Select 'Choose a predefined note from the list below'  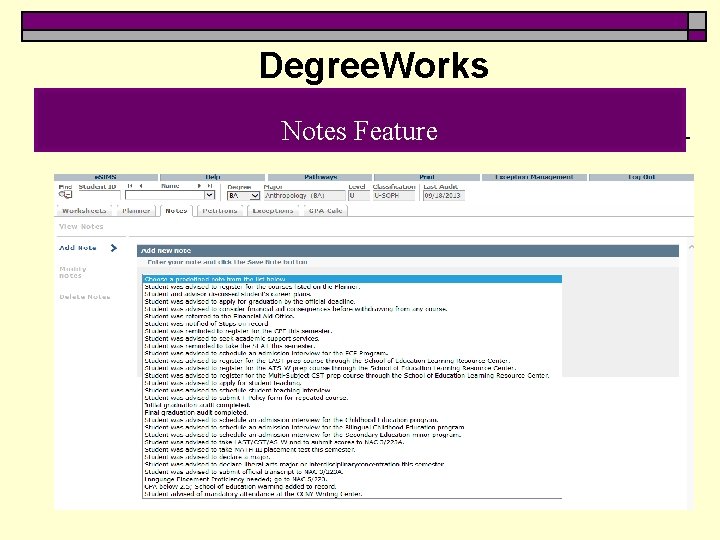352,279
